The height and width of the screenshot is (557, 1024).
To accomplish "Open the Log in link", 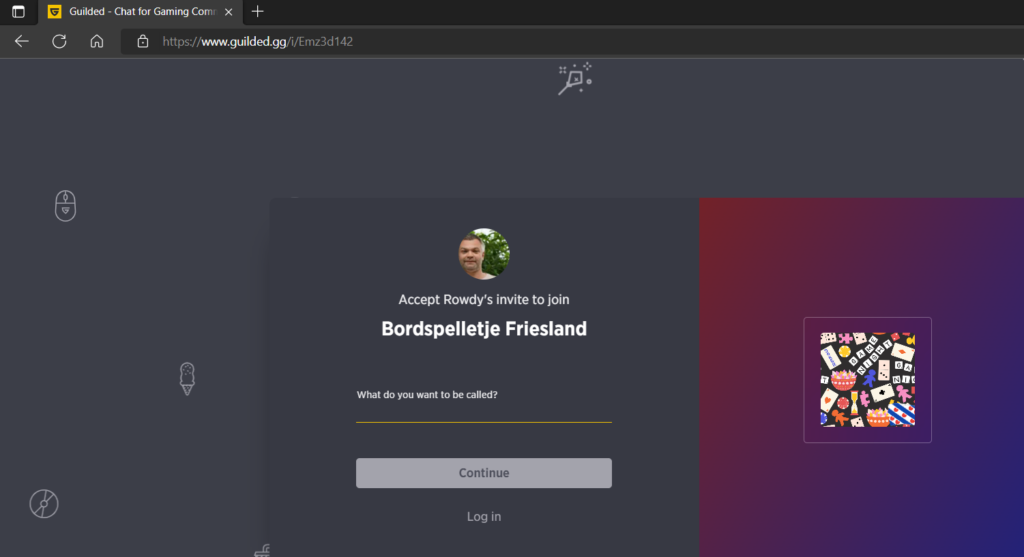I will tap(484, 517).
